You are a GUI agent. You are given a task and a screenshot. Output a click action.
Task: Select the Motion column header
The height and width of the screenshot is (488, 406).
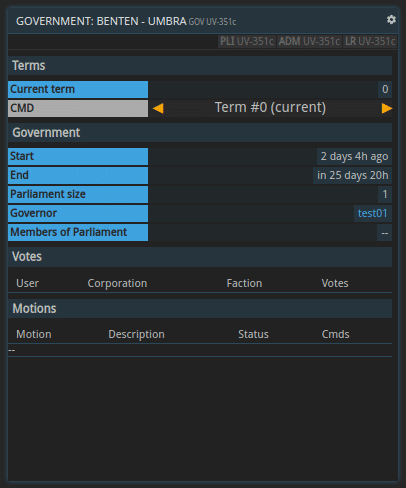click(x=34, y=334)
